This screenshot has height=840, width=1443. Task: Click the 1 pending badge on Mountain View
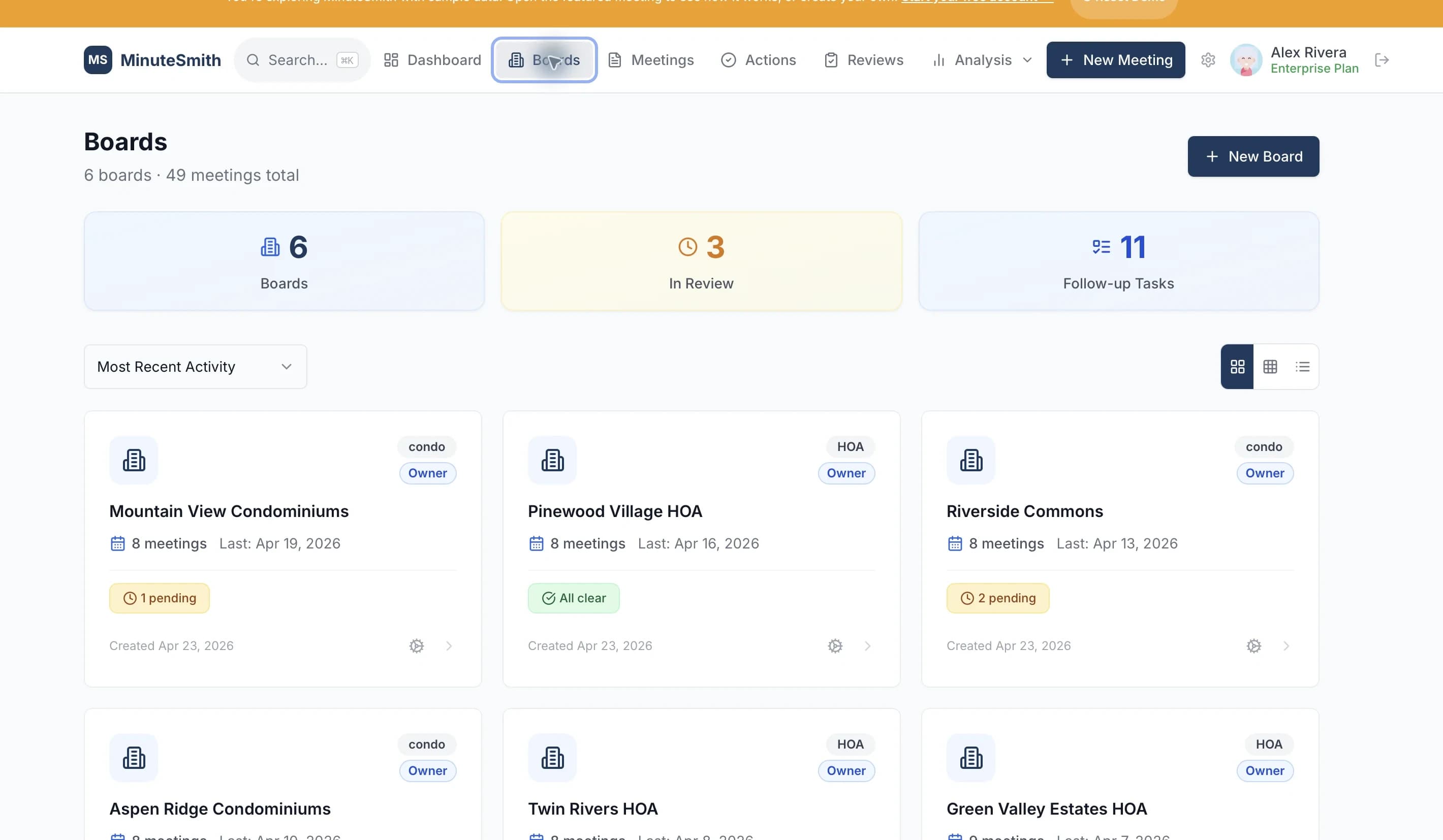[x=159, y=598]
